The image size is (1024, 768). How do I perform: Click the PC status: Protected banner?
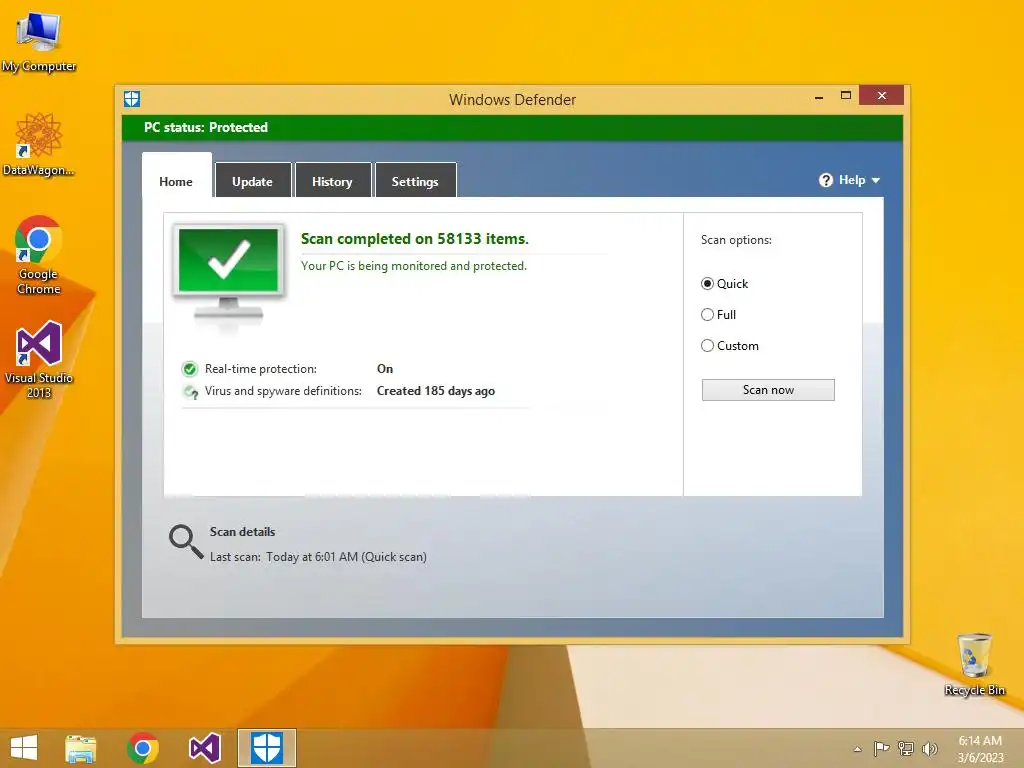[512, 127]
